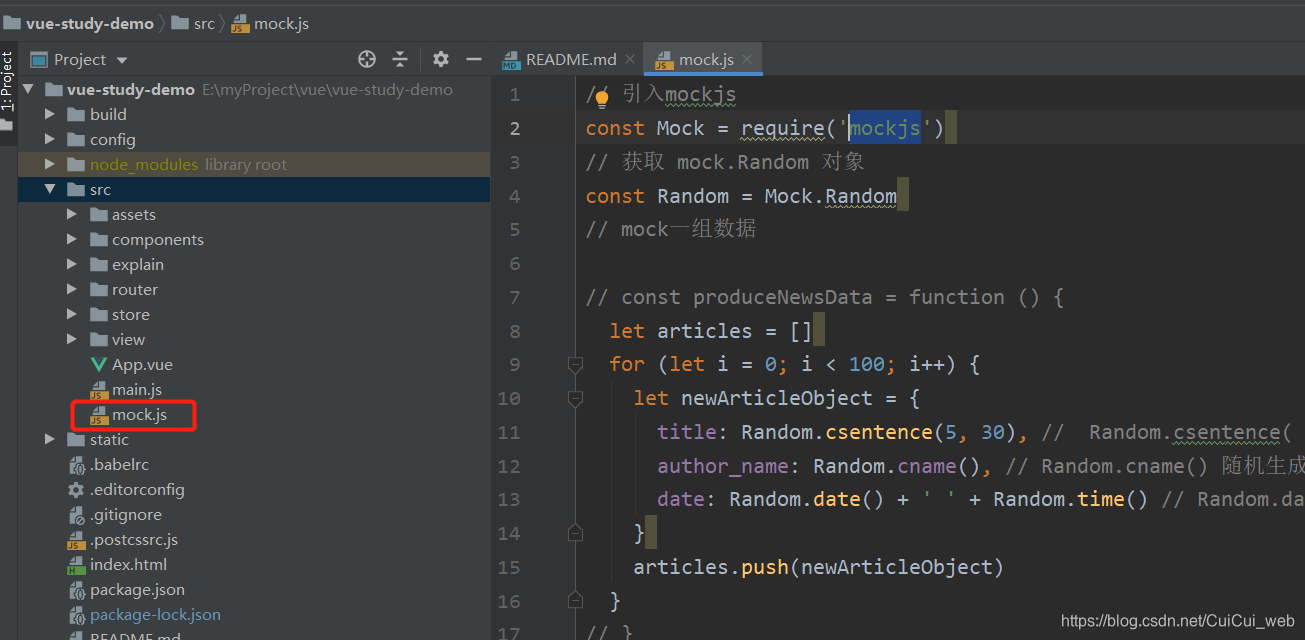The width and height of the screenshot is (1305, 640).
Task: Click line number 2 in the gutter
Action: pyautogui.click(x=514, y=128)
